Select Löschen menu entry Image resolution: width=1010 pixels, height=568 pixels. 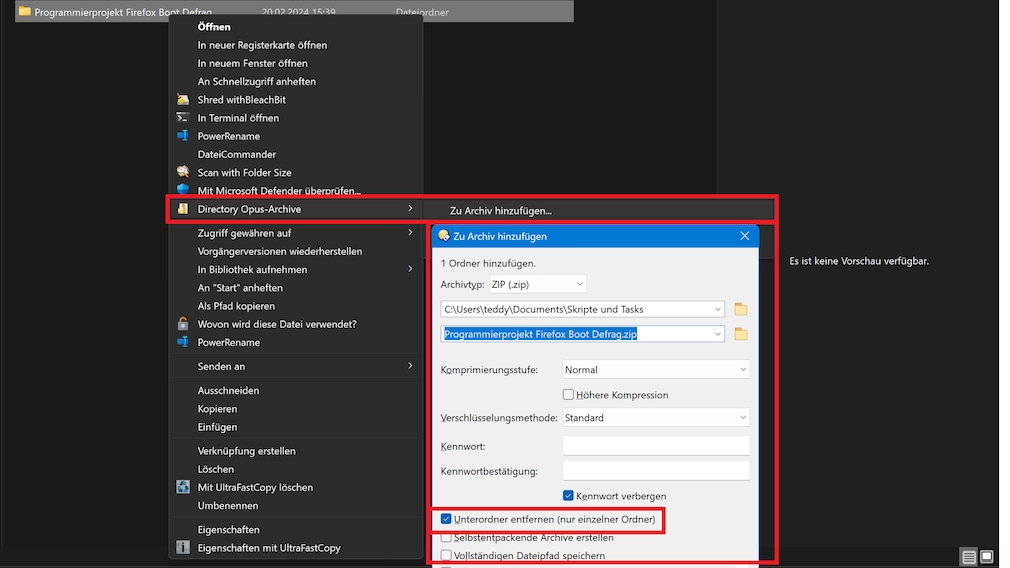[215, 469]
